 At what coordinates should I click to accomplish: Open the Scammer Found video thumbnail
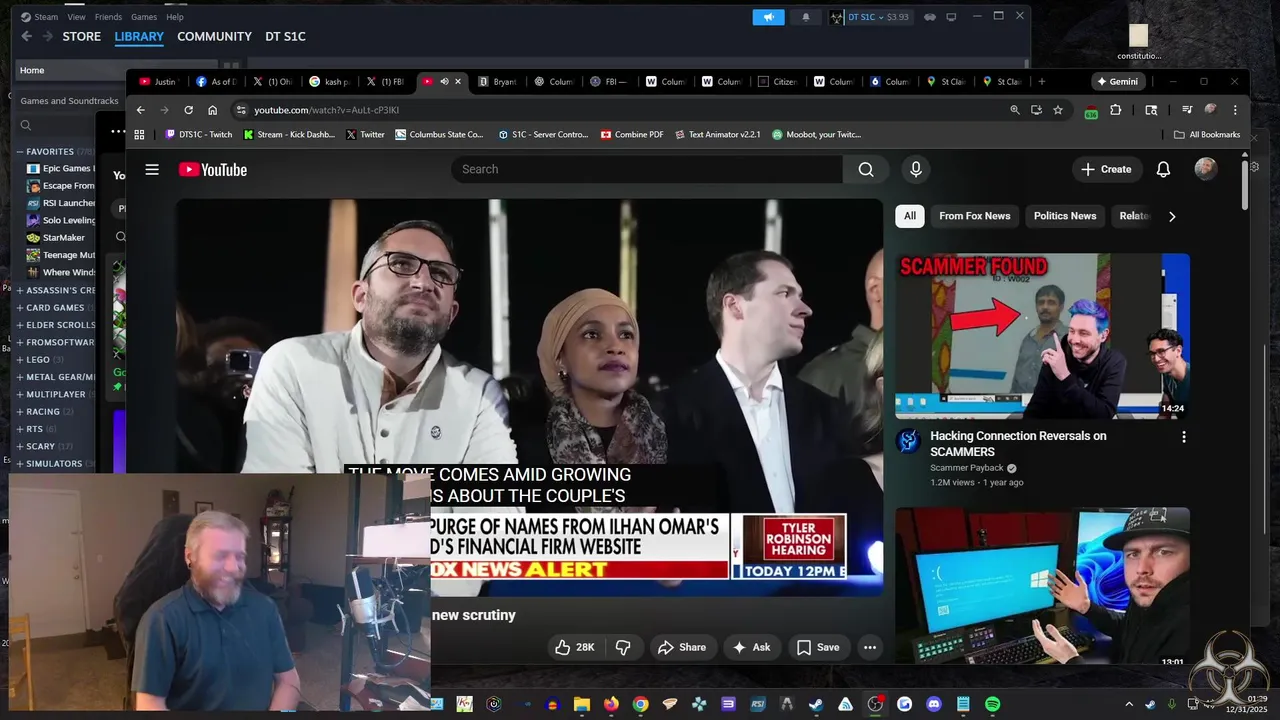(1042, 335)
